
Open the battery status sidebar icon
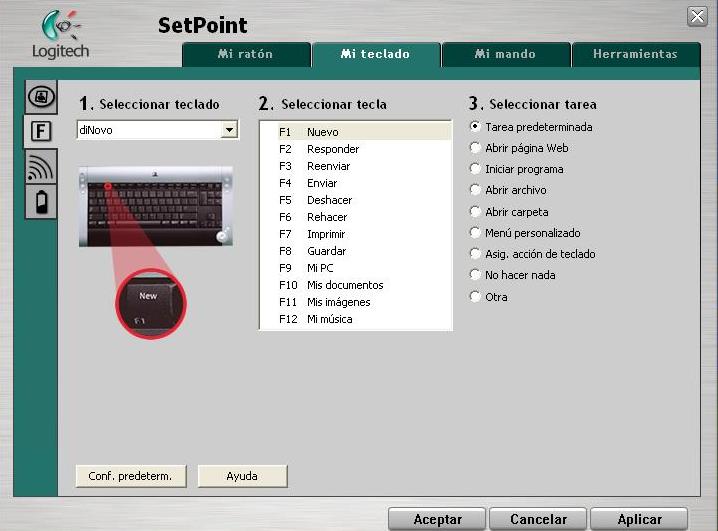point(40,202)
